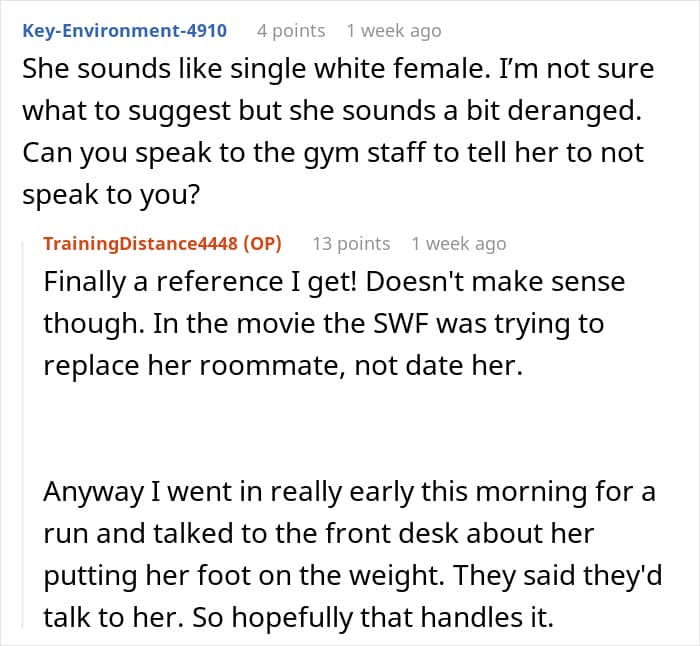Click the line "Finally a reference I get!"

click(200, 282)
